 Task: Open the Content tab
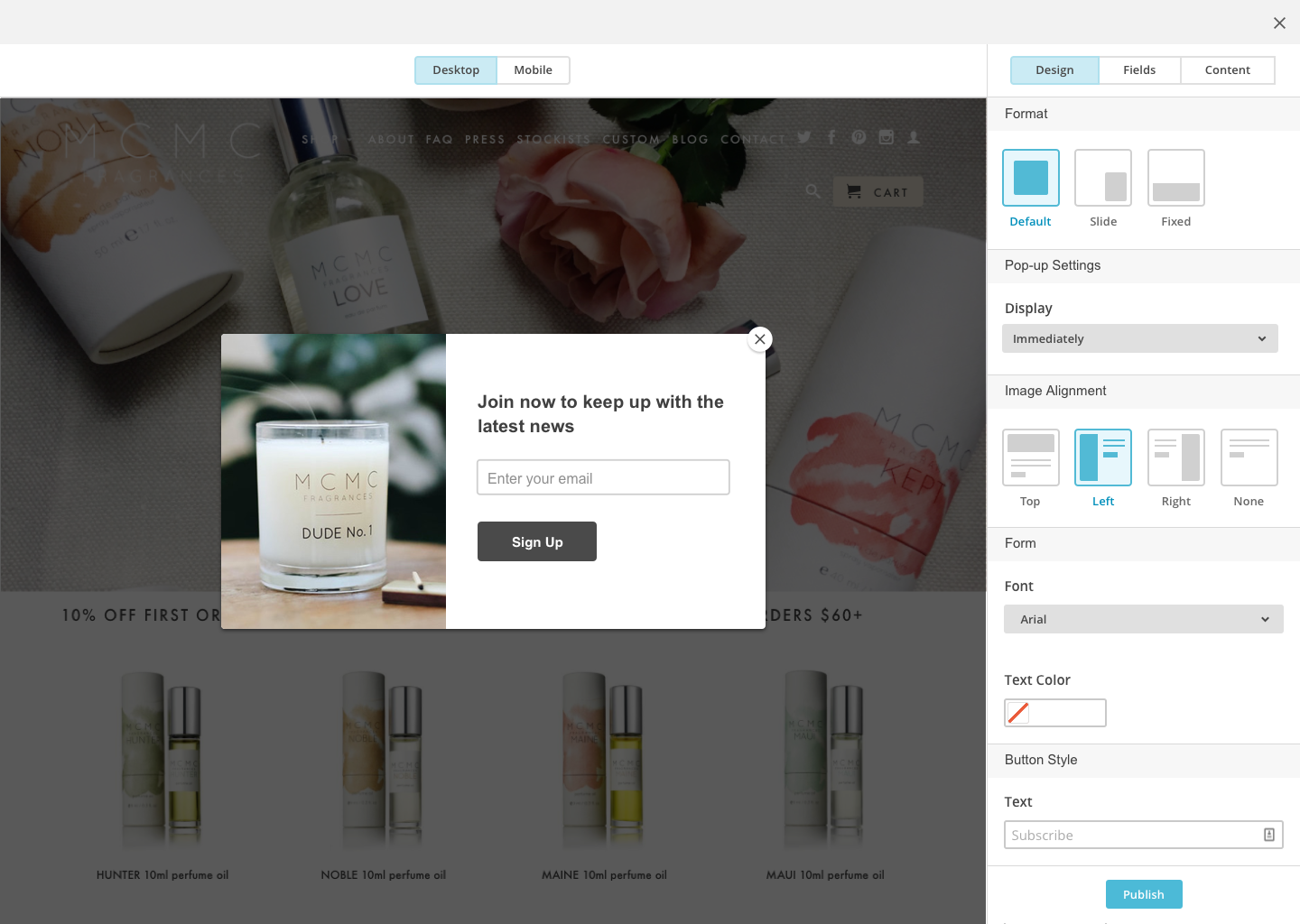click(x=1227, y=70)
